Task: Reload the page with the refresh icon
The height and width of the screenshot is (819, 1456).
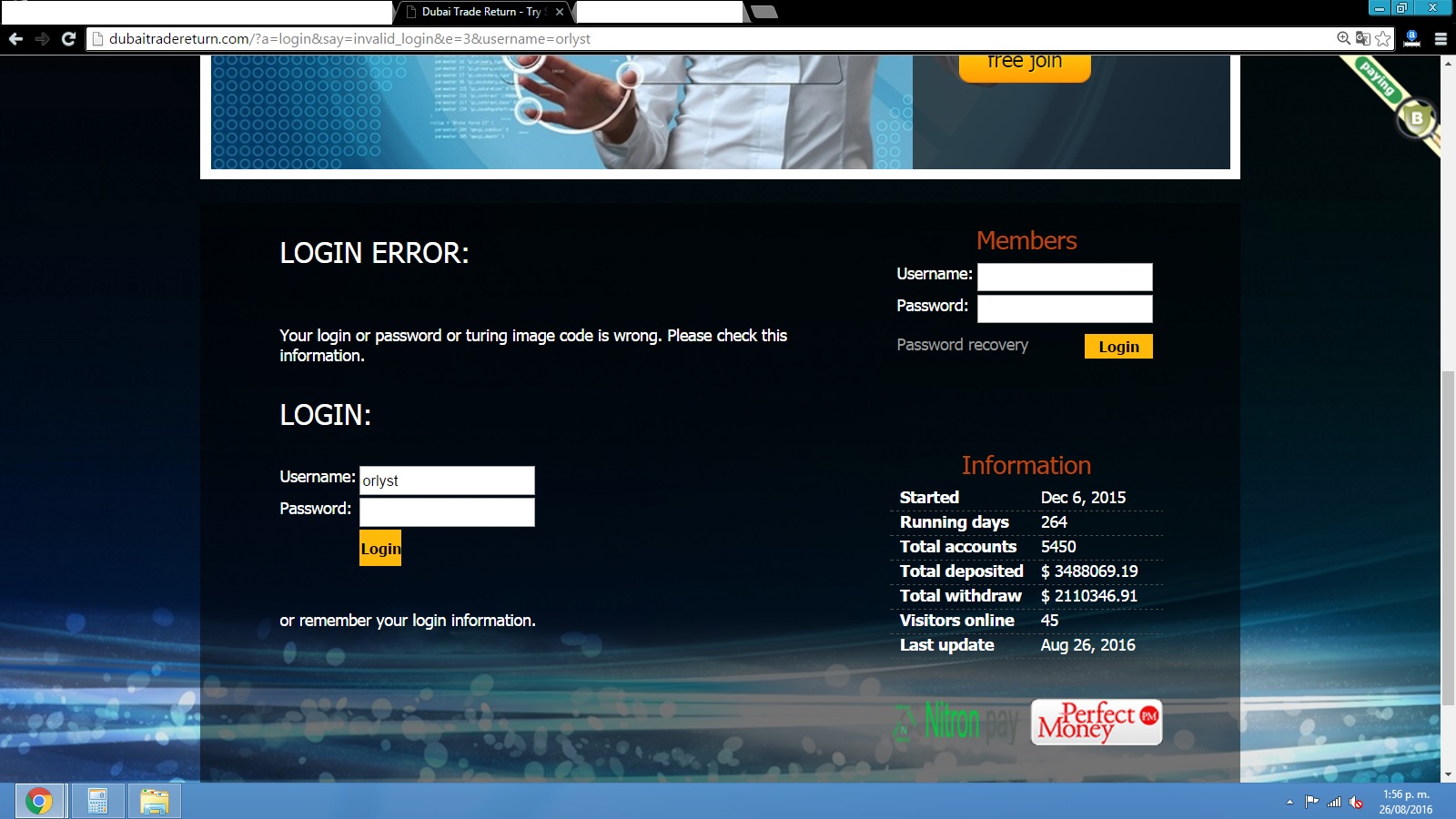Action: point(68,39)
